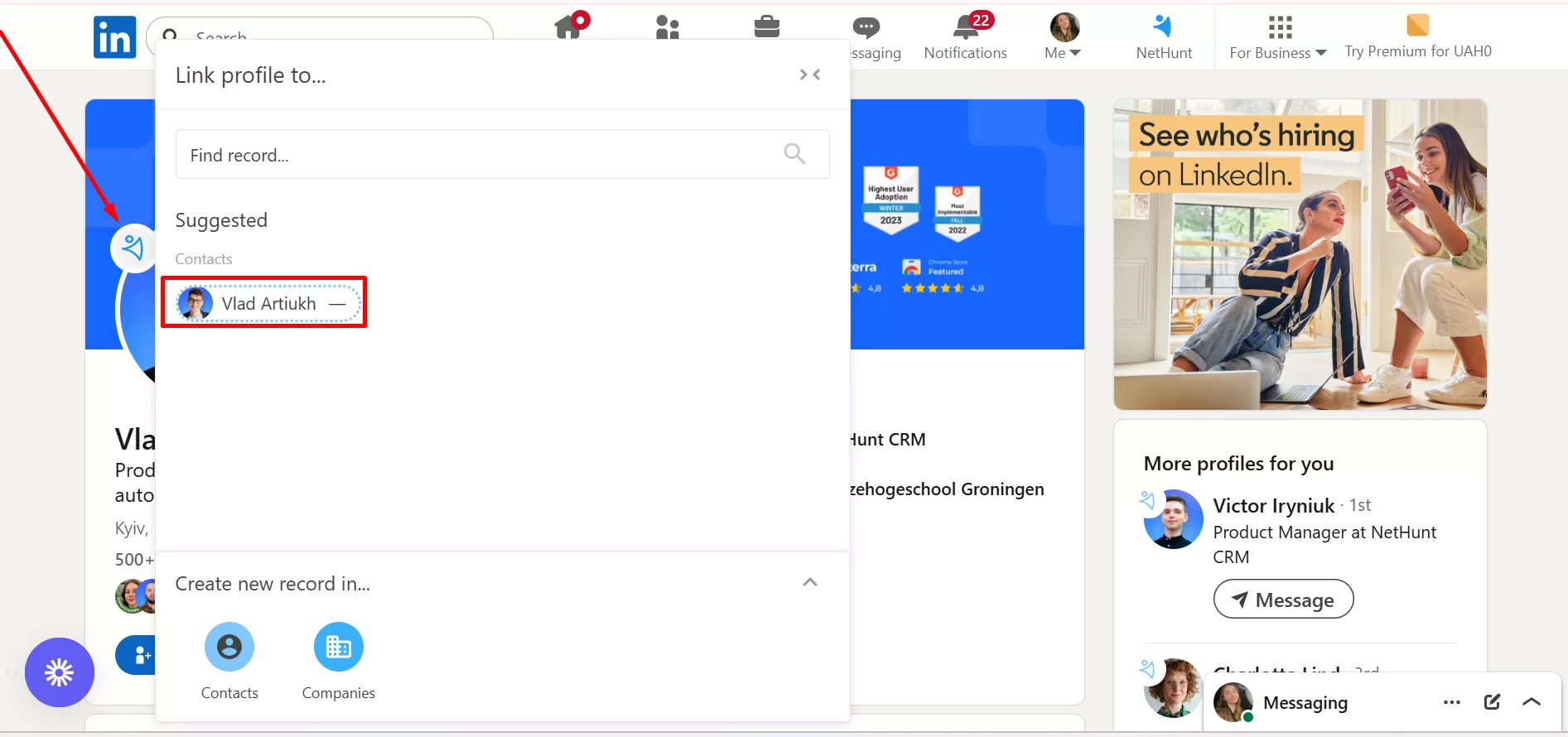Viewport: 1568px width, 737px height.
Task: Expand the Messaging overlay chevron
Action: point(1532,702)
